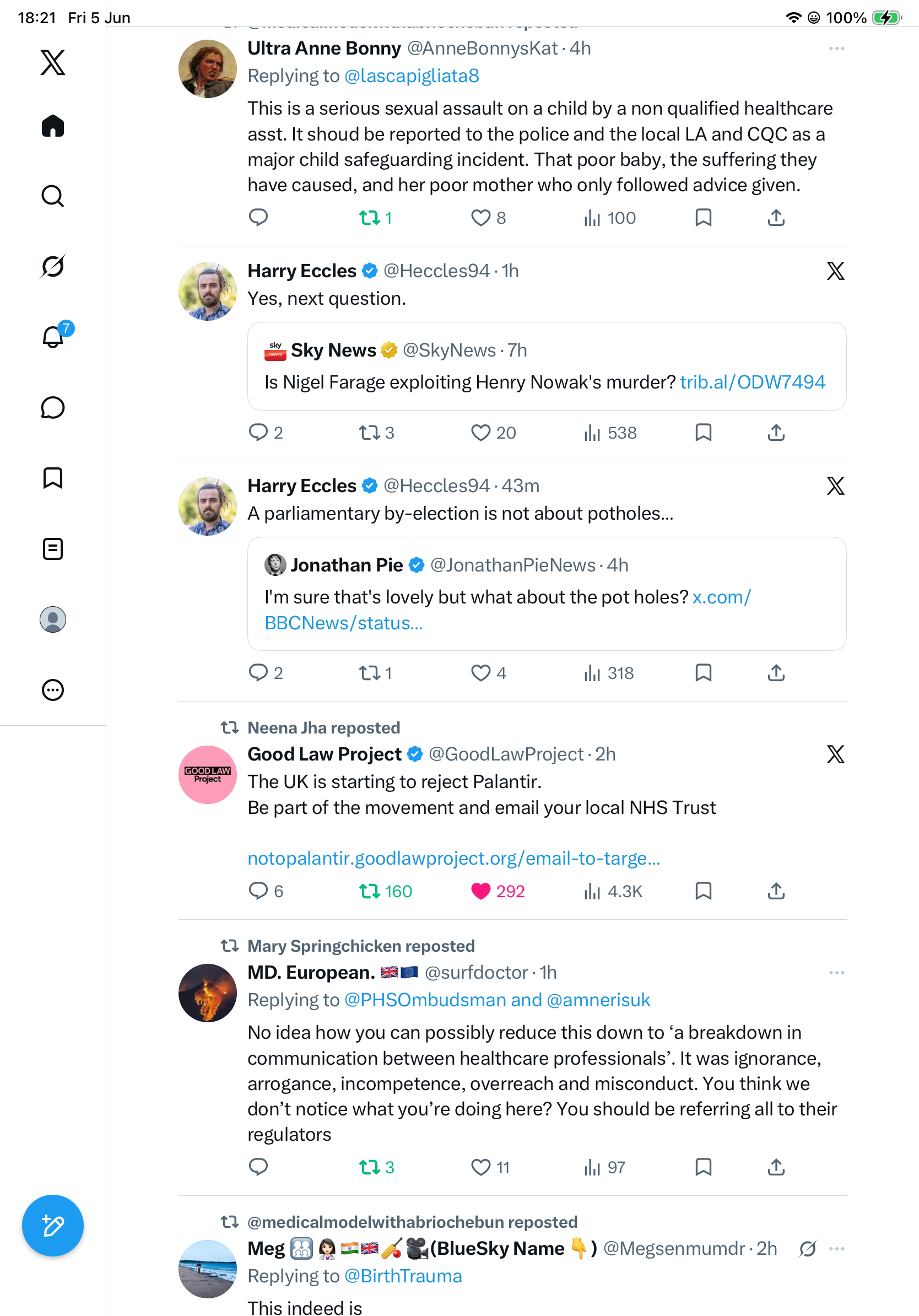The image size is (919, 1316).
Task: Open Messages chat bubble in the sidebar
Action: pyautogui.click(x=53, y=407)
